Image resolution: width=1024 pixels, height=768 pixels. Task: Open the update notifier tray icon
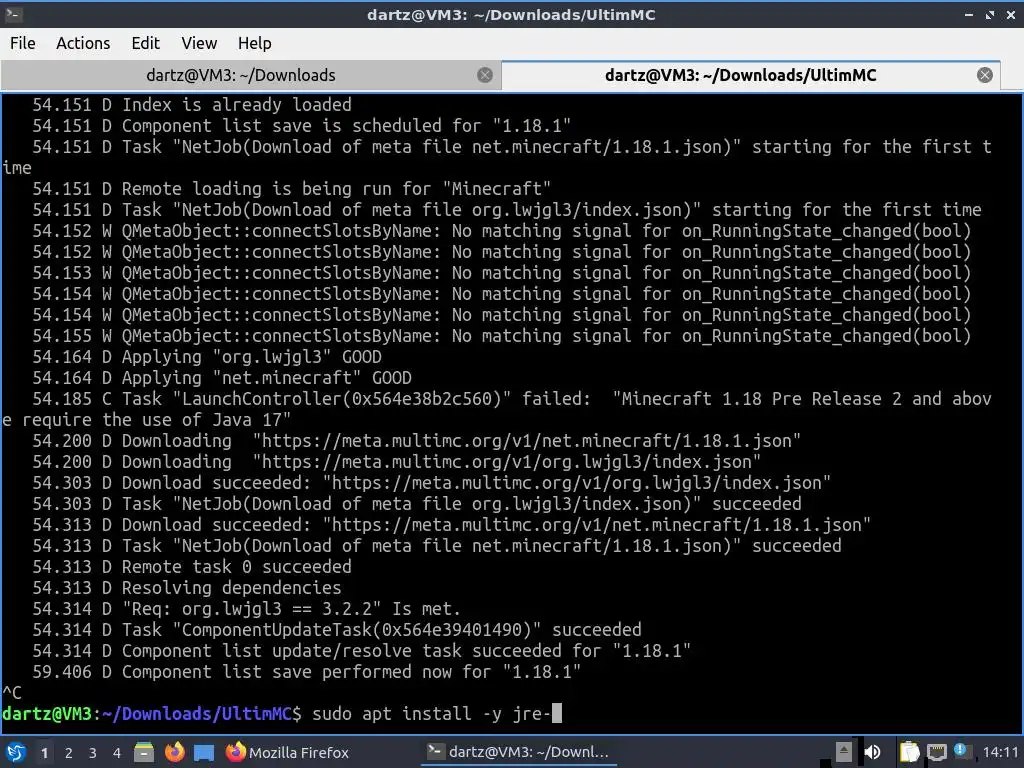(x=961, y=751)
